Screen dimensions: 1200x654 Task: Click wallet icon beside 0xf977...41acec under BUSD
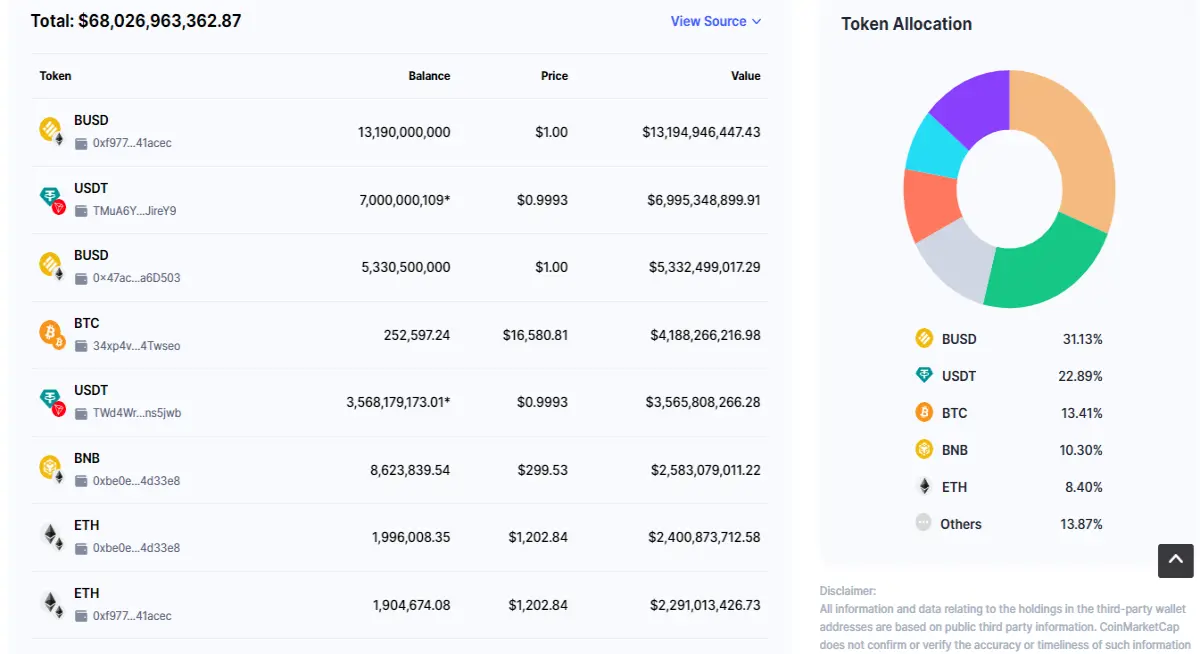(x=81, y=143)
